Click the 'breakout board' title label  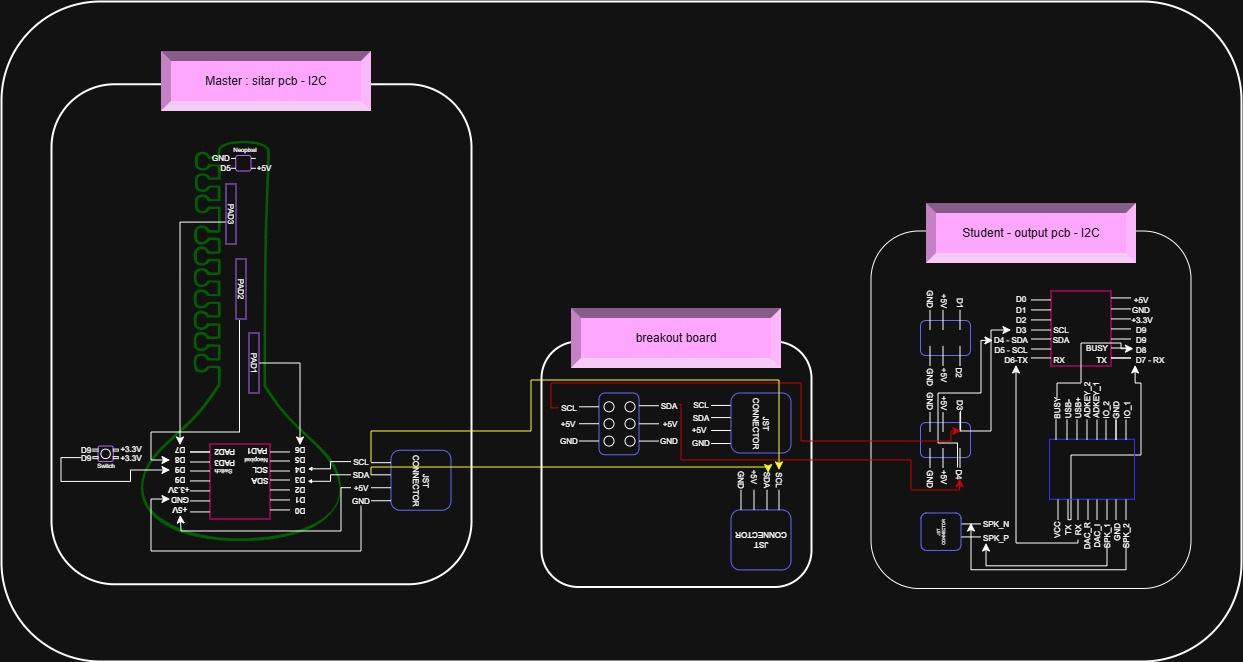[x=676, y=338]
